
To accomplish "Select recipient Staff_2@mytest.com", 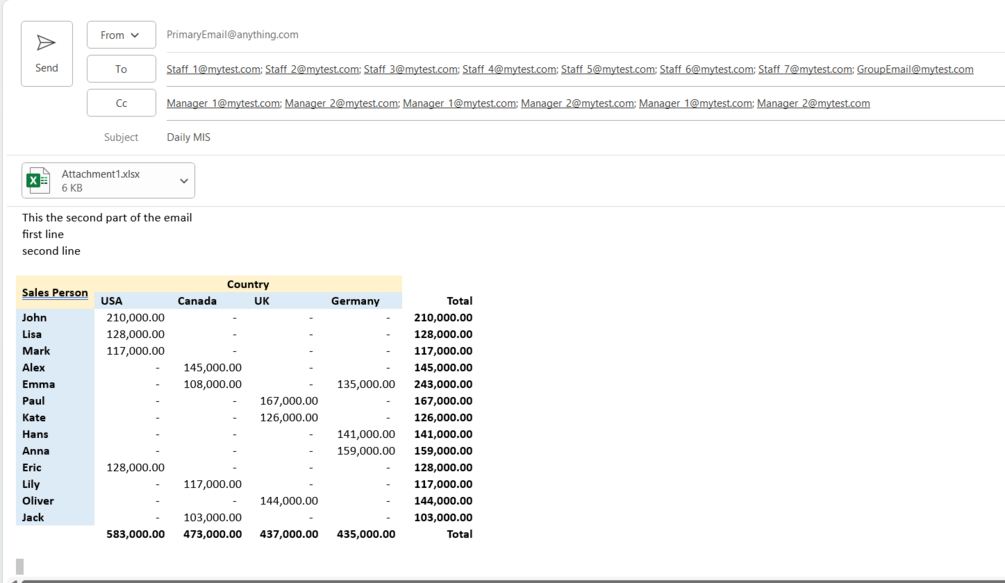I will 312,69.
